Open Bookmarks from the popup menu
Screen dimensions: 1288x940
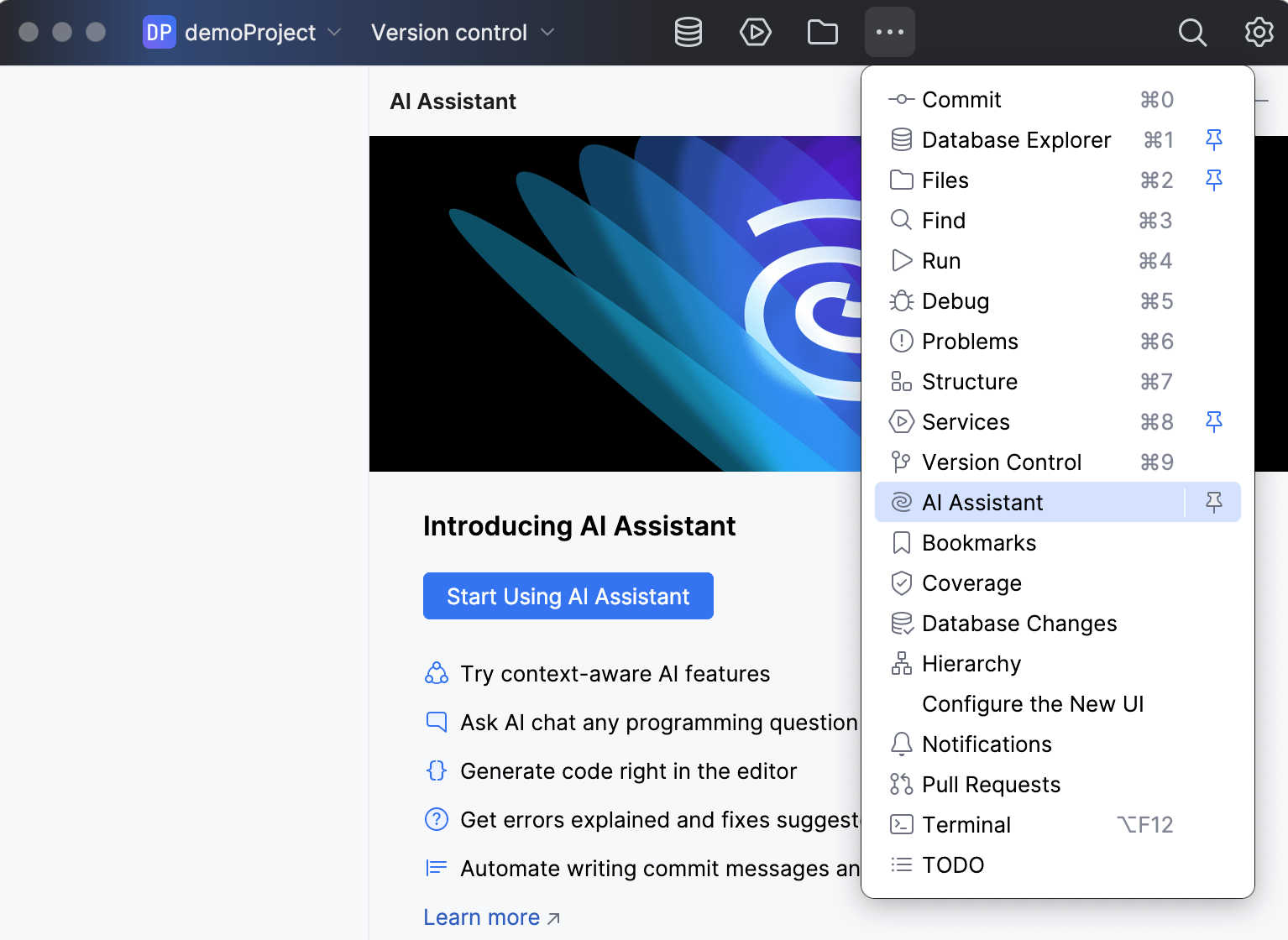(x=1058, y=542)
